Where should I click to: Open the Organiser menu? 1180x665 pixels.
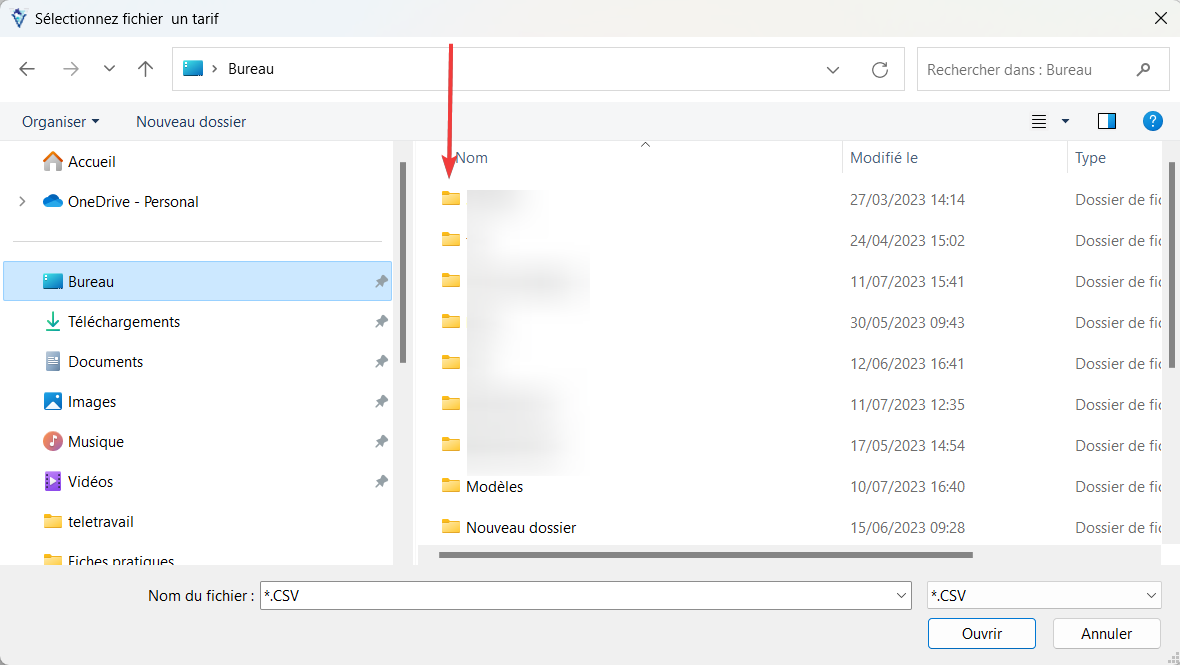(60, 121)
